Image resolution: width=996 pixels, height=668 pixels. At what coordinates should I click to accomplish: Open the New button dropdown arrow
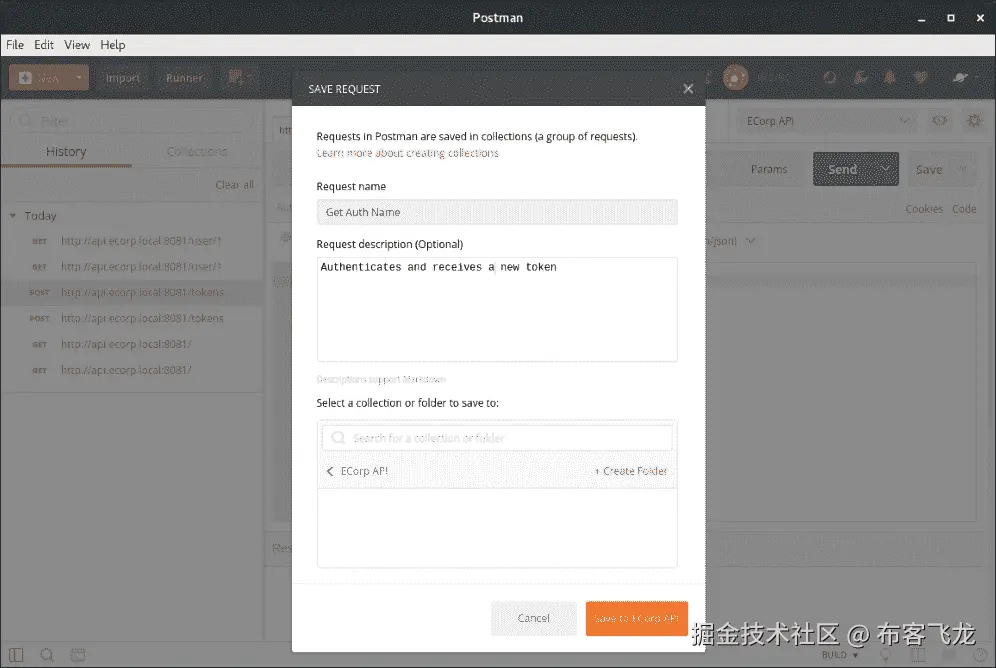(x=79, y=77)
